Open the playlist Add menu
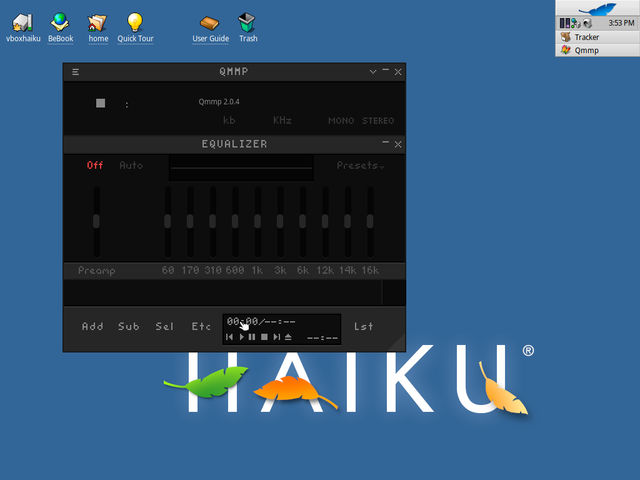640x480 pixels. click(93, 327)
